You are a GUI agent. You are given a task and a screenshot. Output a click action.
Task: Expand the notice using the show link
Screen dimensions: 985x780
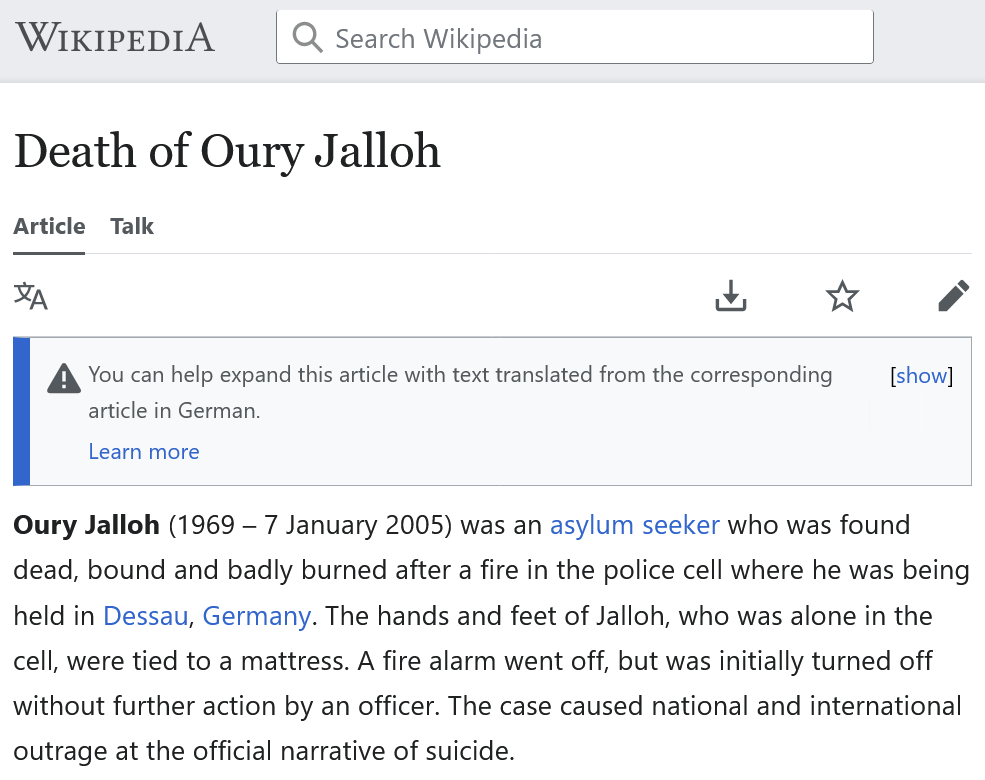[921, 376]
